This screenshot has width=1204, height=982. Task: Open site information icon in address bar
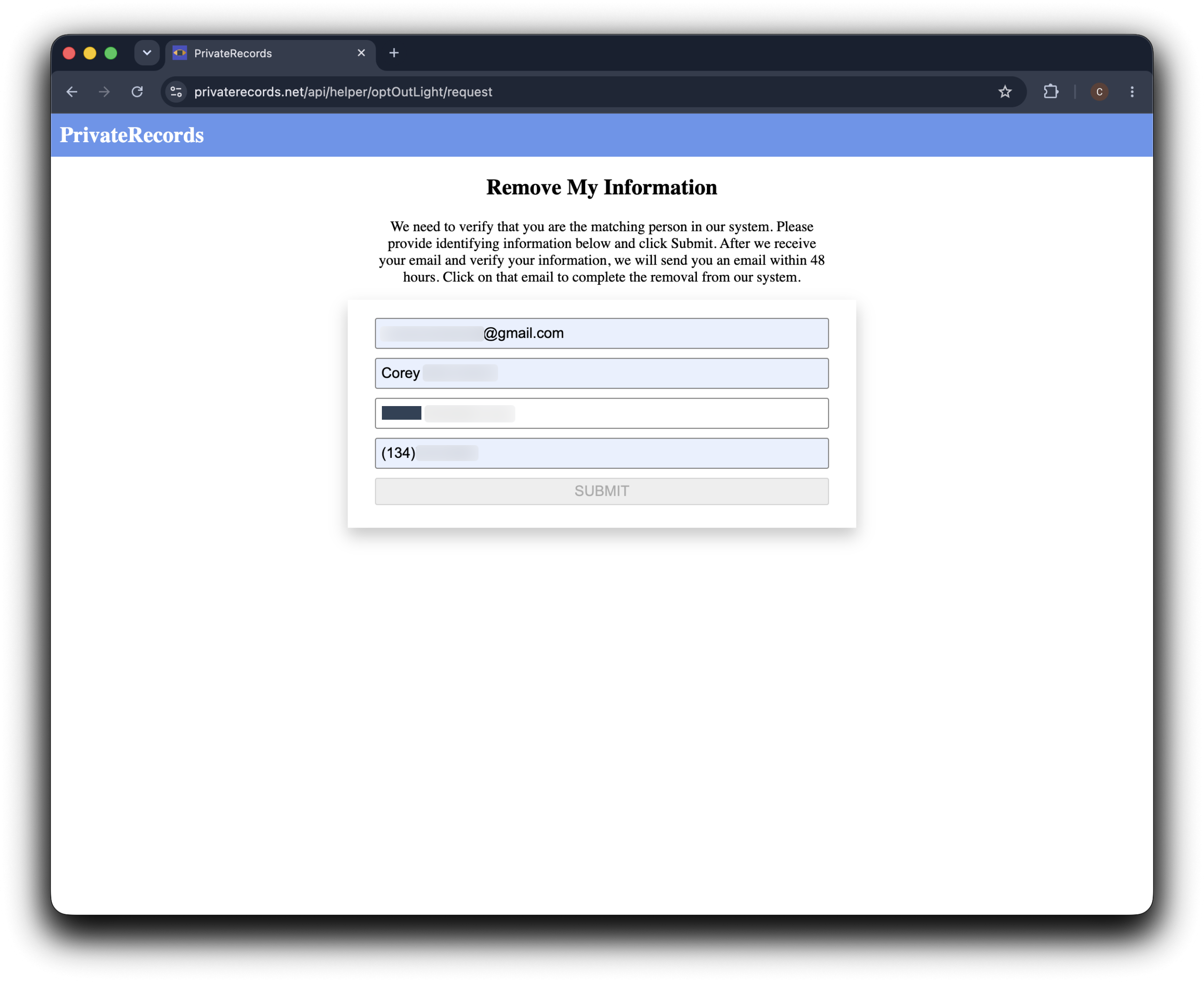[176, 92]
